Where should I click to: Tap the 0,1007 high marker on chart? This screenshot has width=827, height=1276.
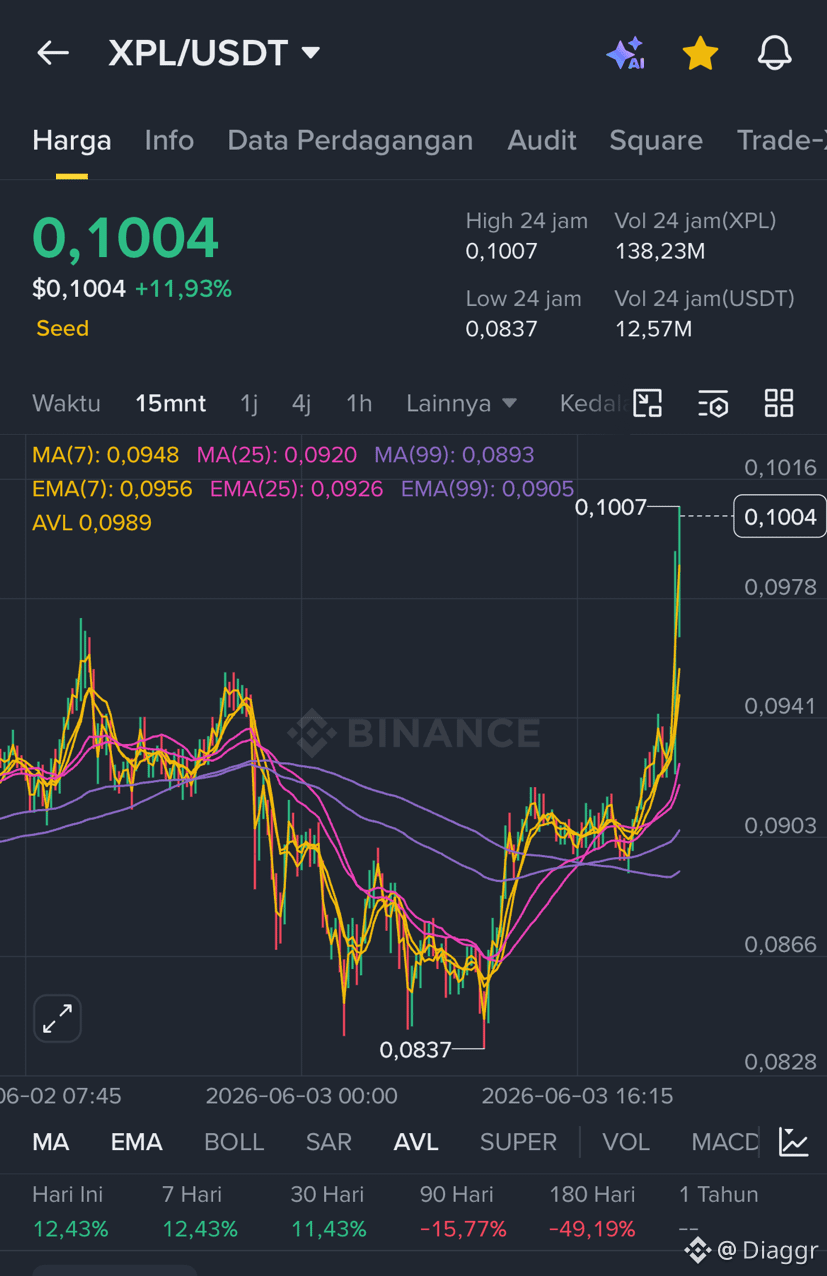coord(611,508)
